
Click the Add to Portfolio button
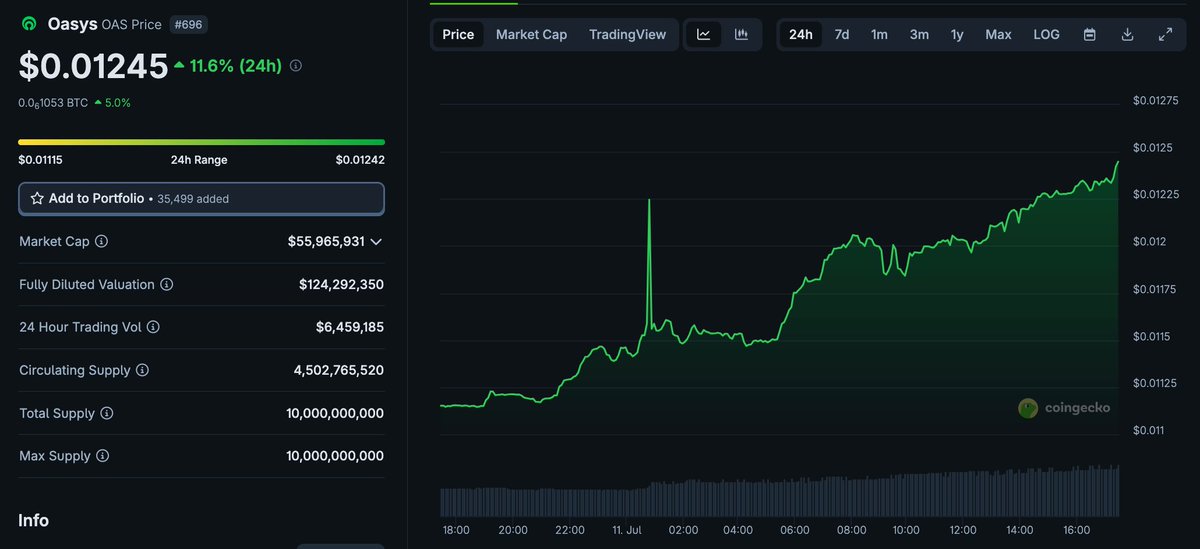point(201,198)
